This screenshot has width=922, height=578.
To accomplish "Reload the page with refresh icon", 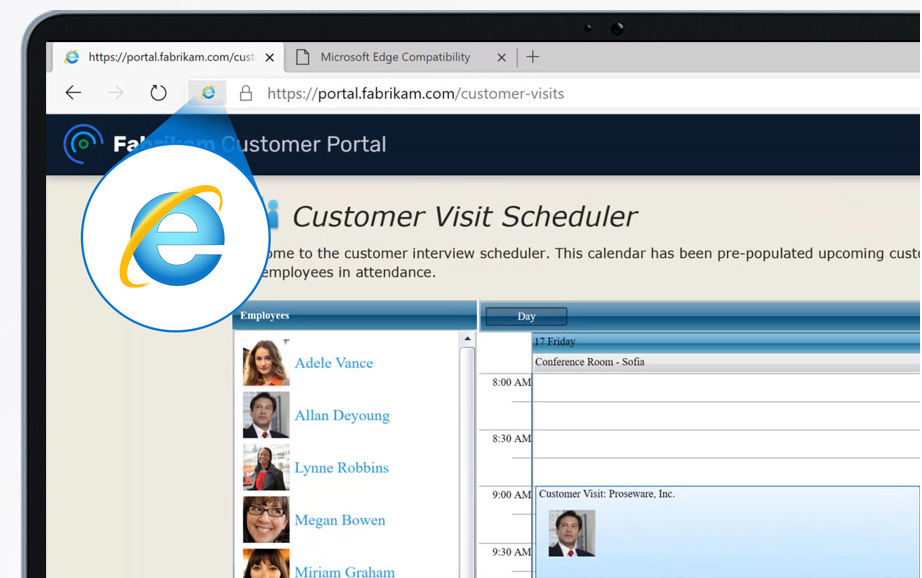I will click(158, 93).
